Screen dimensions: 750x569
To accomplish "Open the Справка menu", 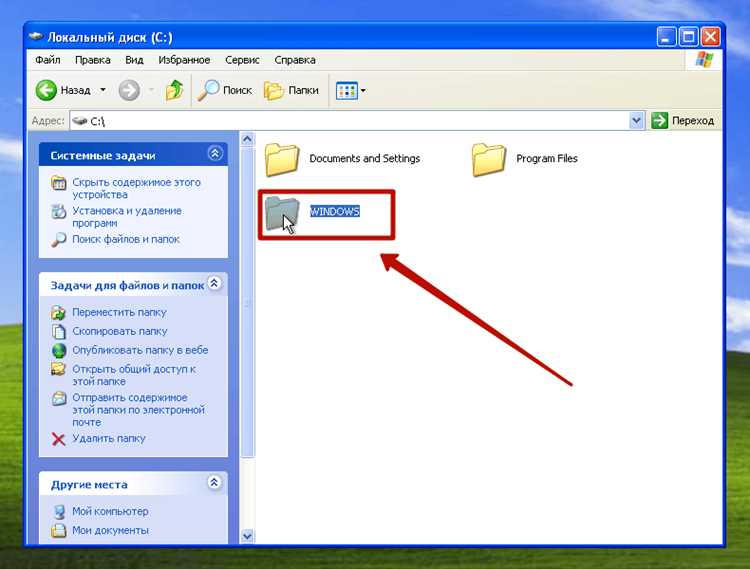I will (295, 60).
